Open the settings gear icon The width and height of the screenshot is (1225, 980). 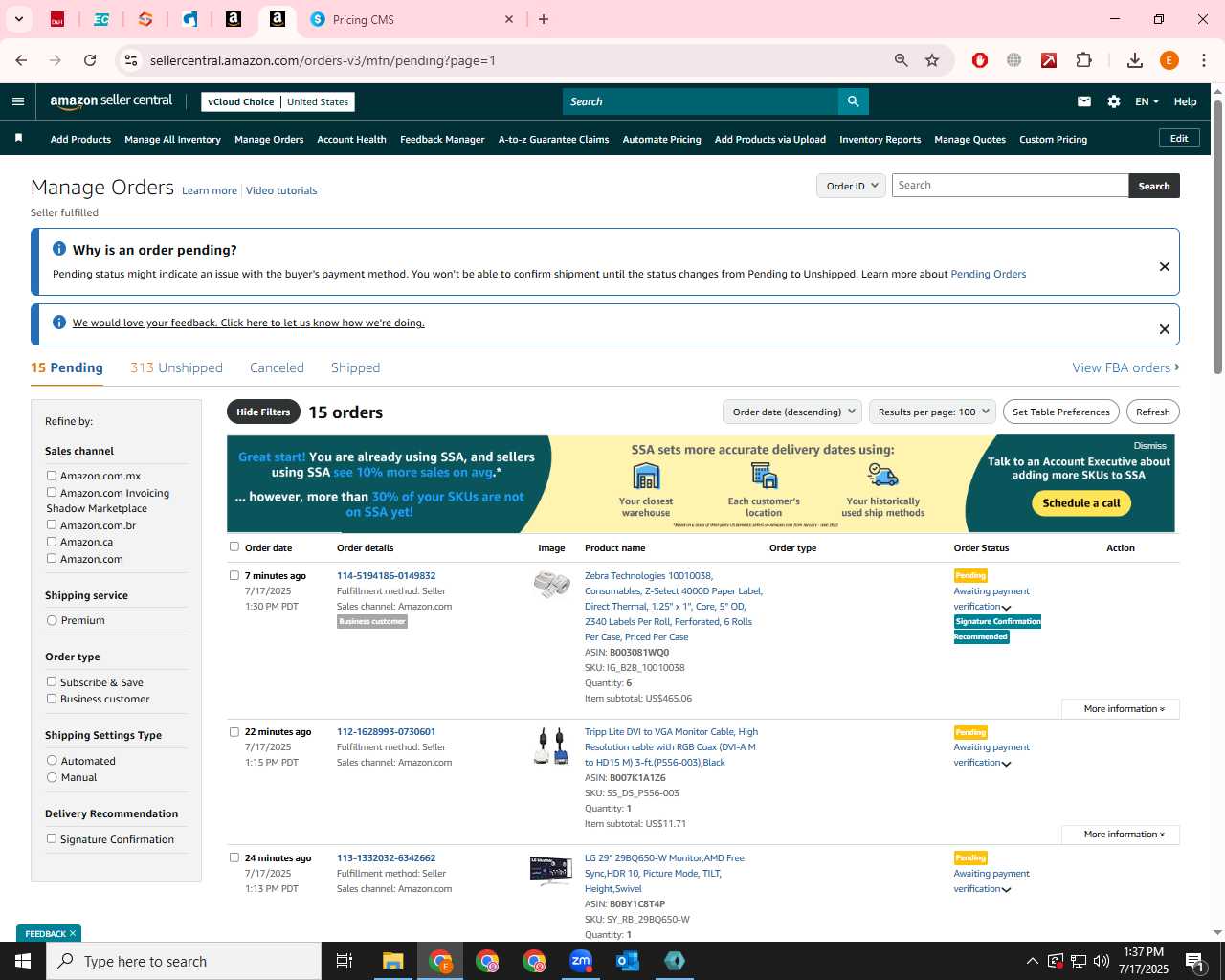pyautogui.click(x=1114, y=101)
